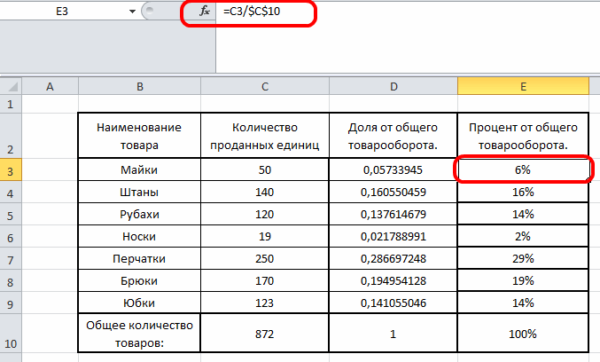This screenshot has width=600, height=362.
Task: Select the cell 0,194954128
Action: [x=393, y=280]
